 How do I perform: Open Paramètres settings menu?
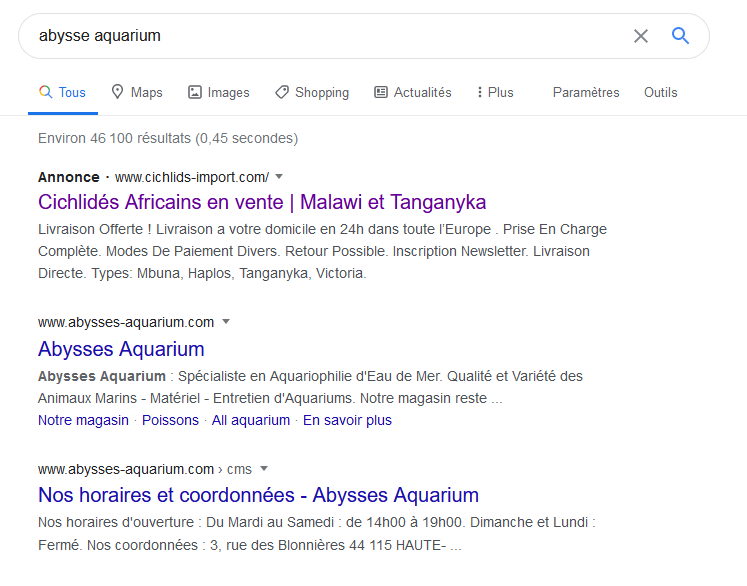[x=586, y=92]
